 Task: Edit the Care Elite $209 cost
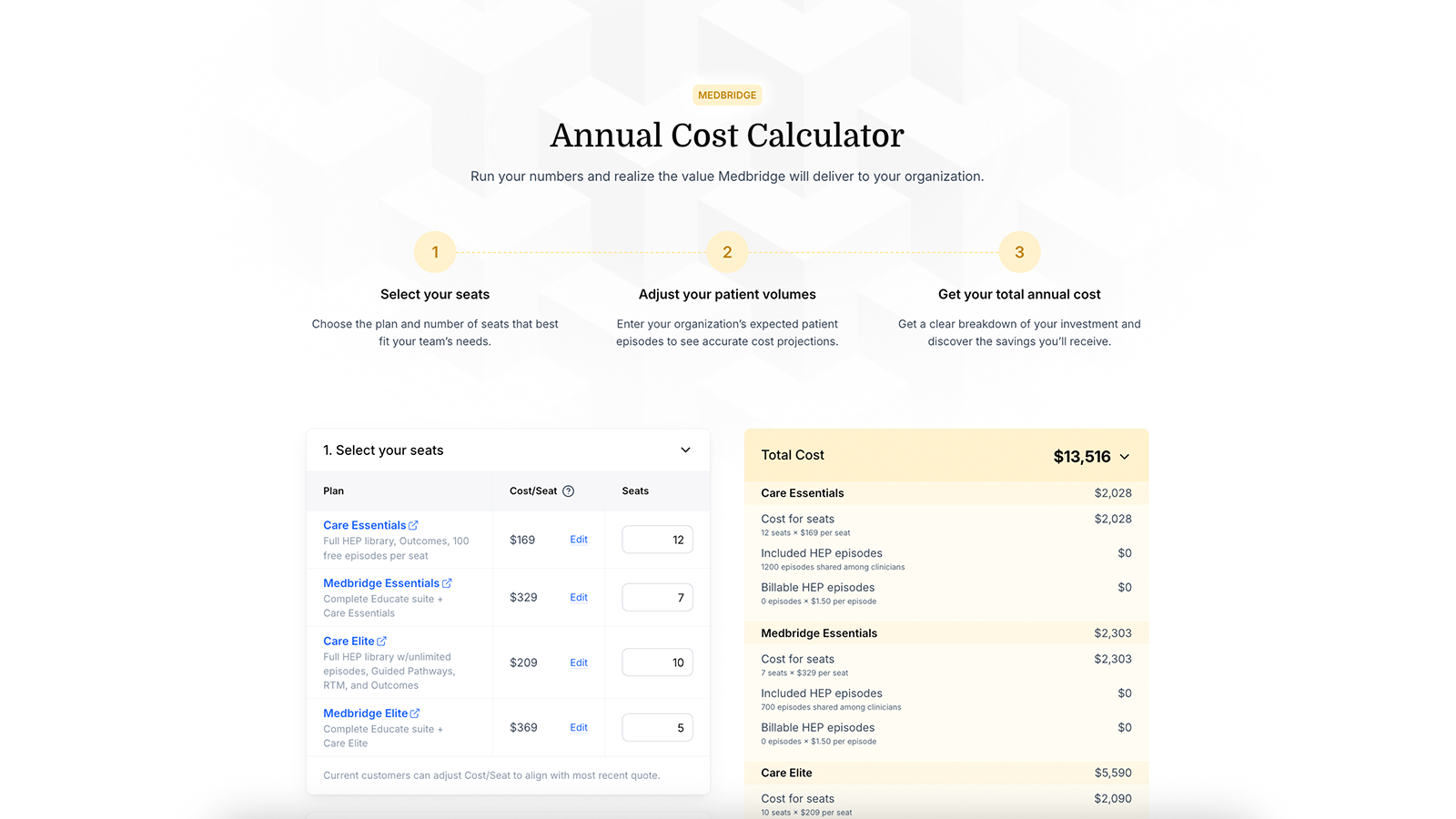click(579, 662)
